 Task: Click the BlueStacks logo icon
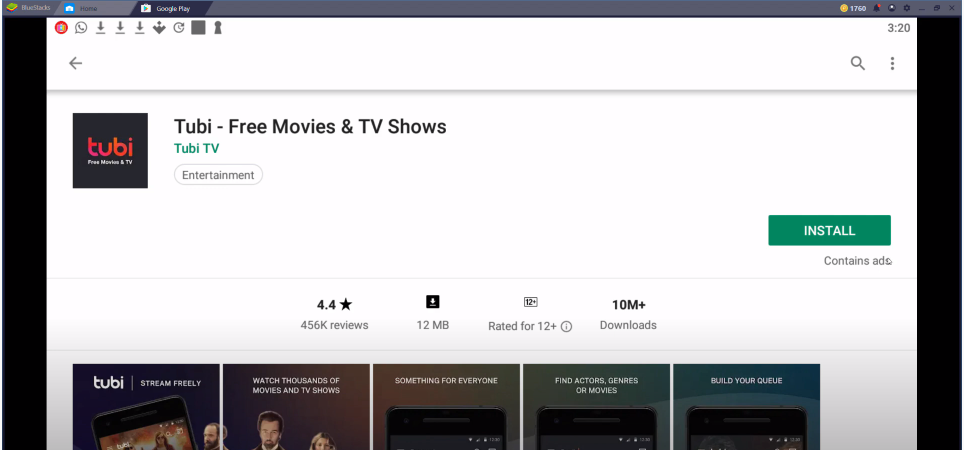[x=11, y=8]
